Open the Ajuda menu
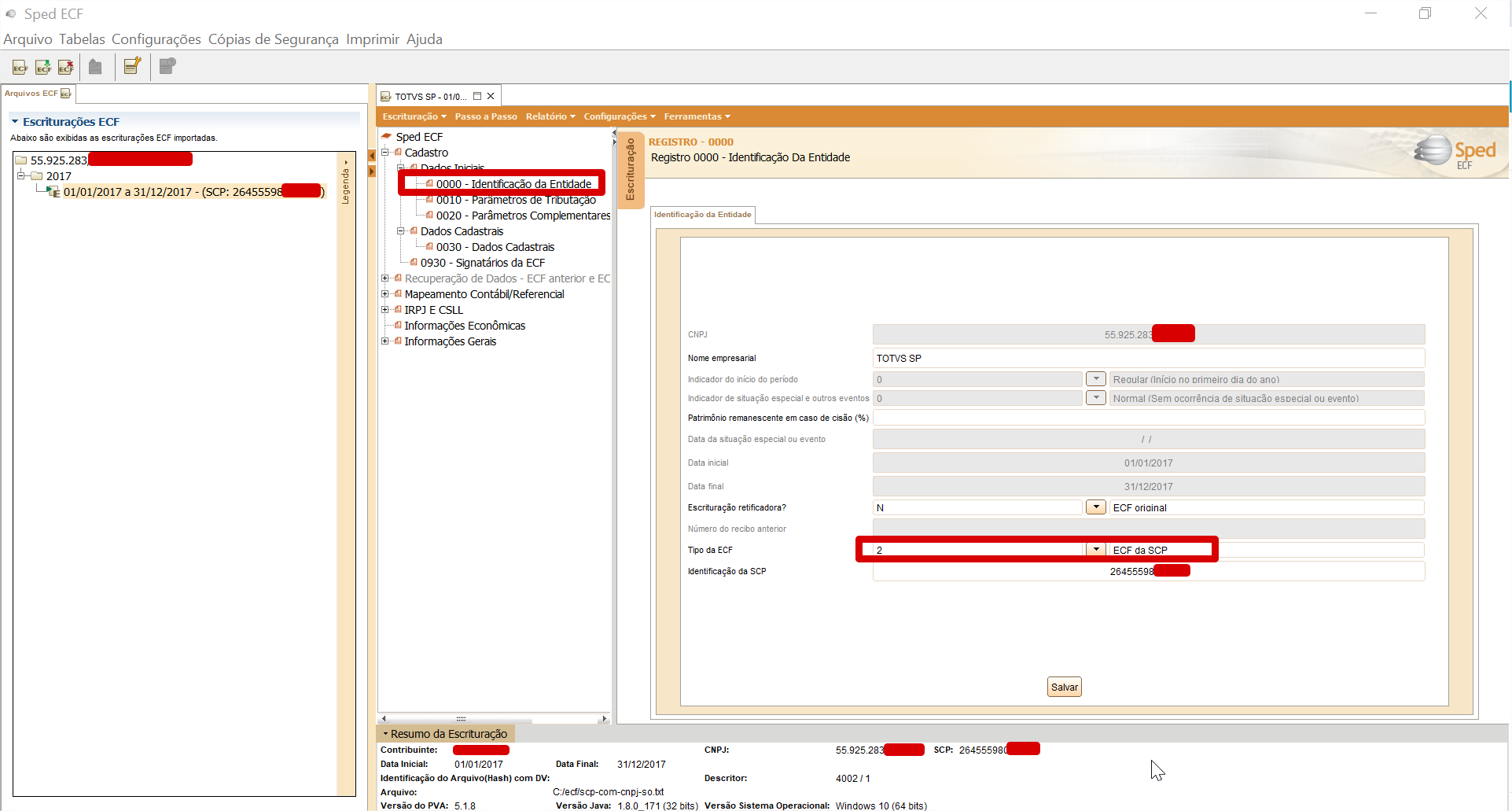The image size is (1512, 811). pyautogui.click(x=425, y=39)
